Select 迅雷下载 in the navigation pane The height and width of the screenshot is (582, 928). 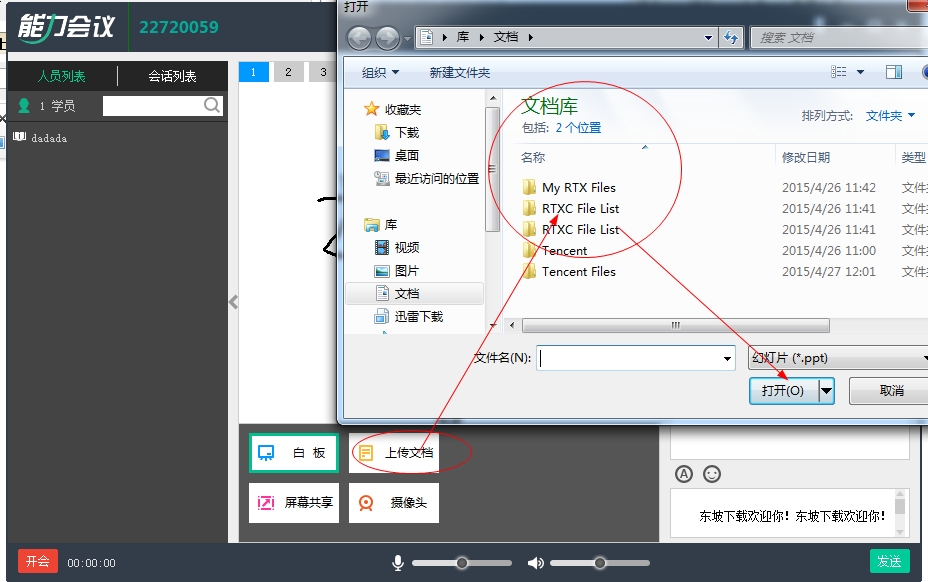point(409,317)
